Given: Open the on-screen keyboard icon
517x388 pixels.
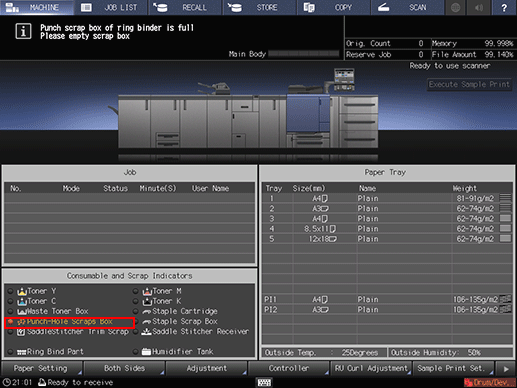Looking at the screenshot, I should coord(264,382).
